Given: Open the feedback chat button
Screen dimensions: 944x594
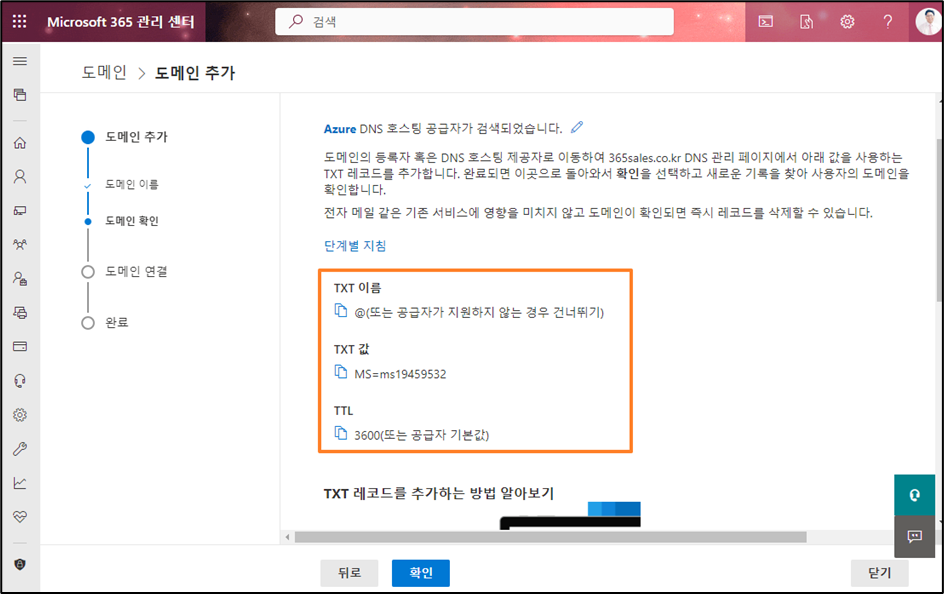Looking at the screenshot, I should 914,536.
